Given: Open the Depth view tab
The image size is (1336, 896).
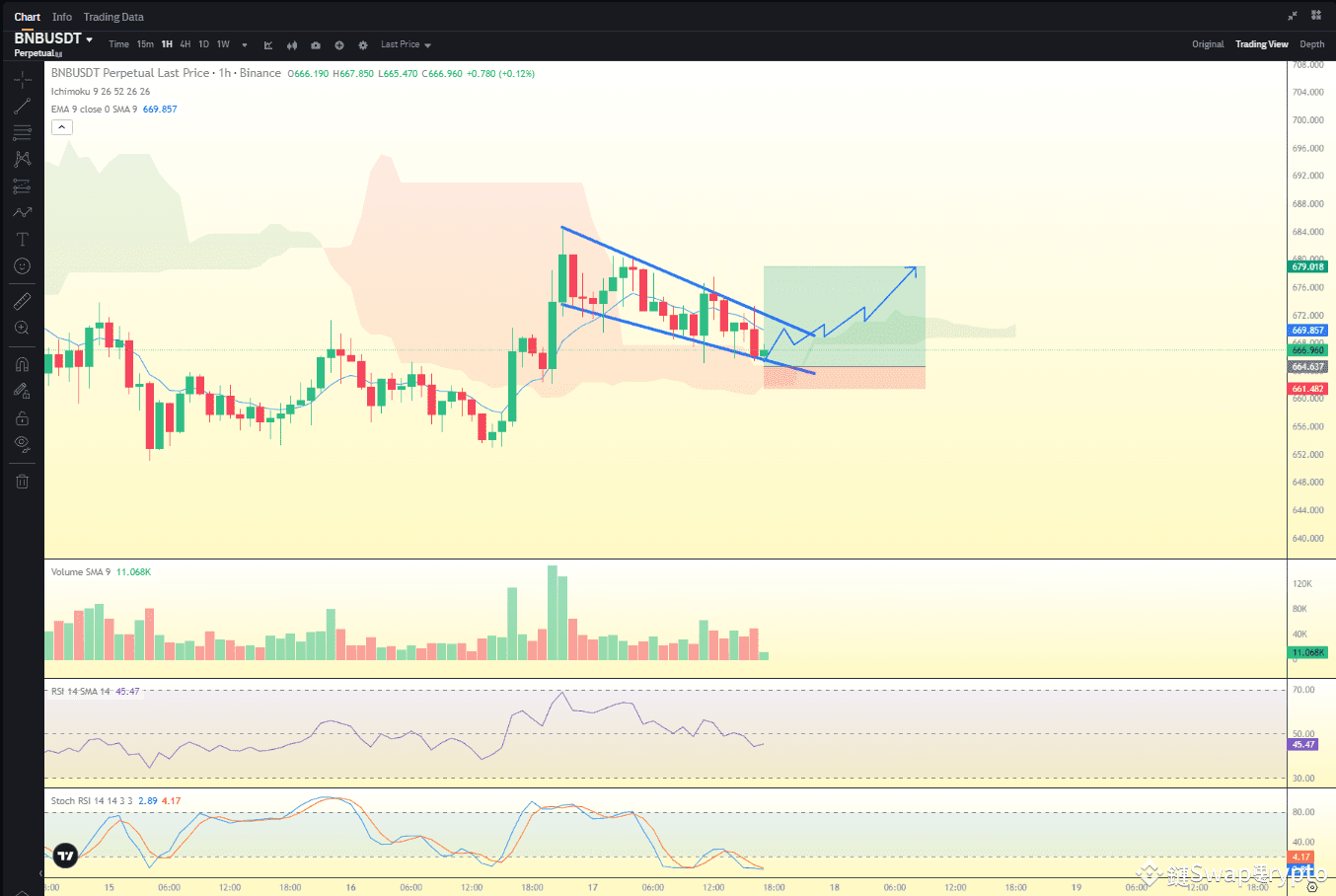Looking at the screenshot, I should [1311, 43].
